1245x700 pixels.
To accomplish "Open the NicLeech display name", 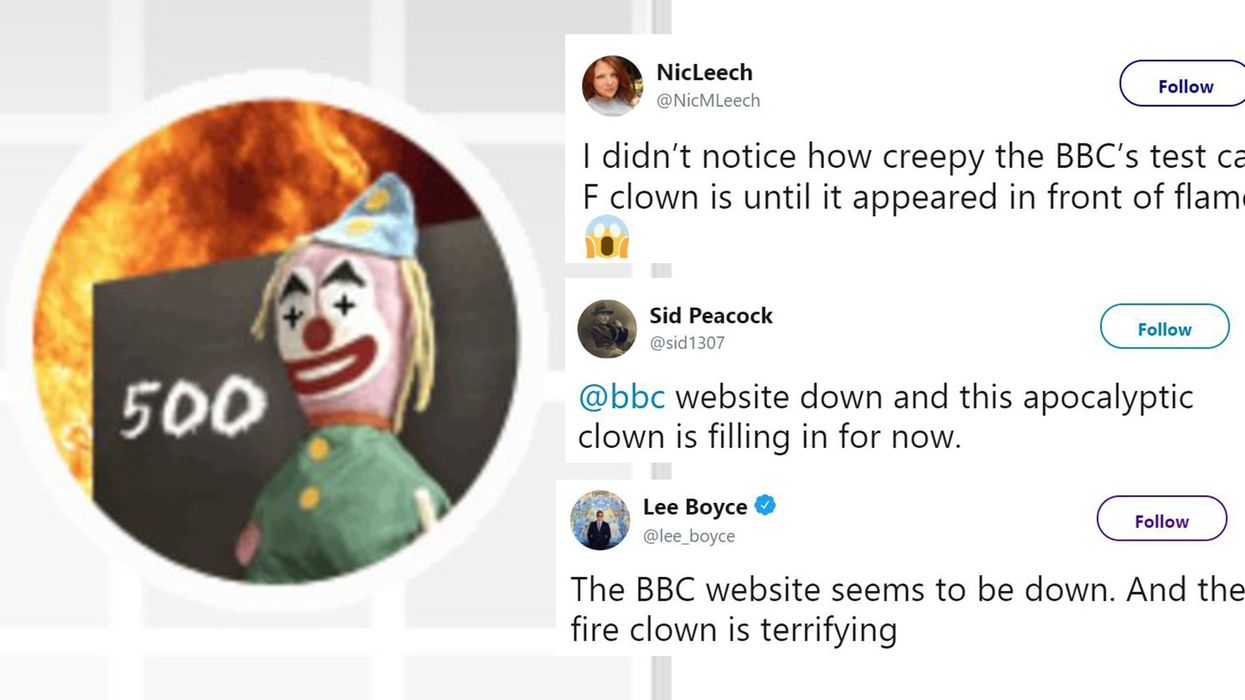I will (704, 72).
